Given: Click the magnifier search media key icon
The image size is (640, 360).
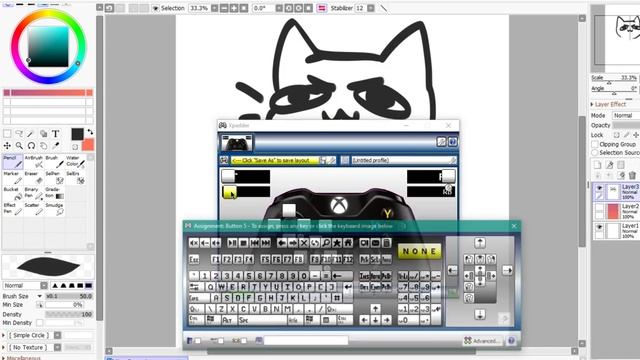Looking at the screenshot, I should coord(326,243).
